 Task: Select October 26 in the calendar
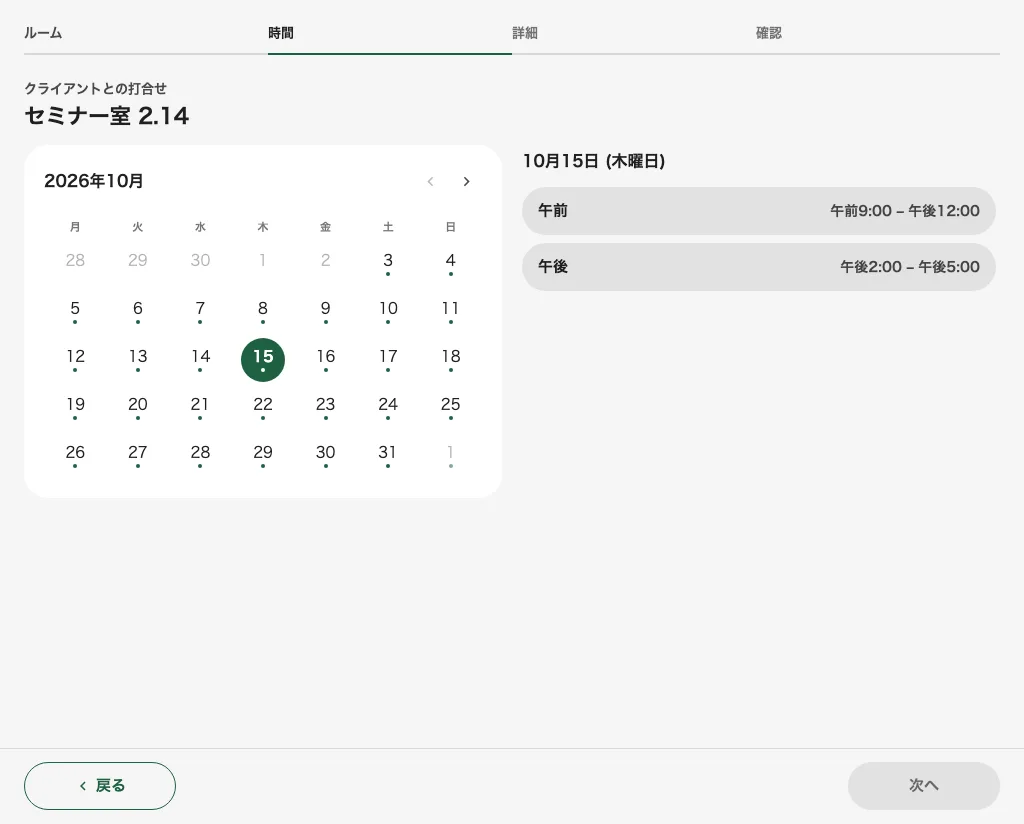tap(75, 456)
